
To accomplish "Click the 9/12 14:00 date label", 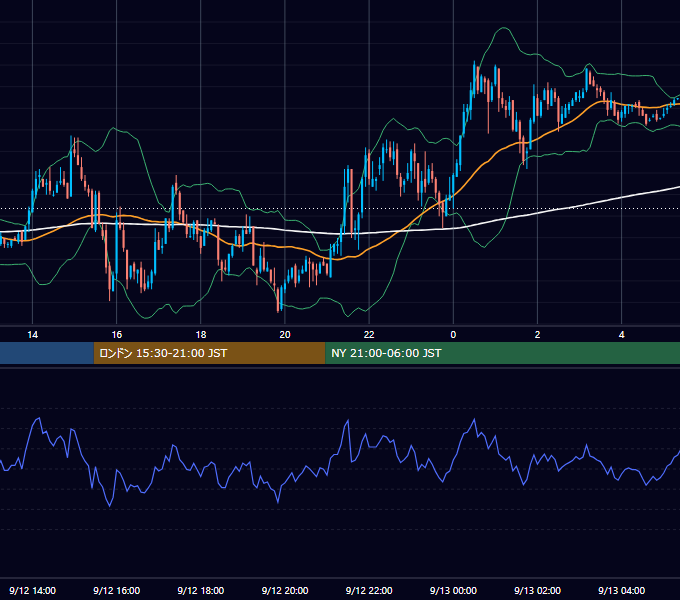I will 33,590.
